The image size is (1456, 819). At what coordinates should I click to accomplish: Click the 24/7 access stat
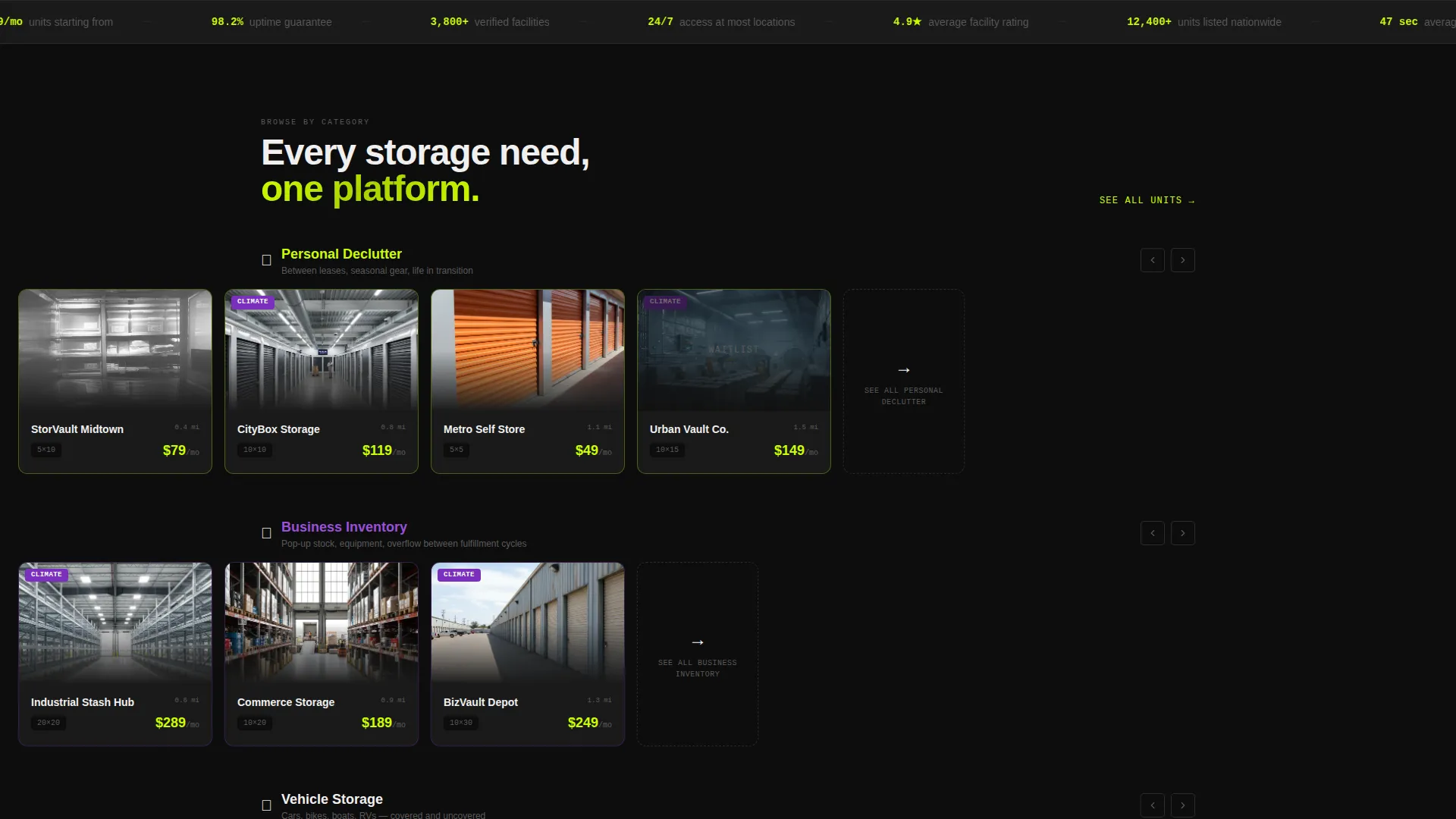[x=721, y=22]
